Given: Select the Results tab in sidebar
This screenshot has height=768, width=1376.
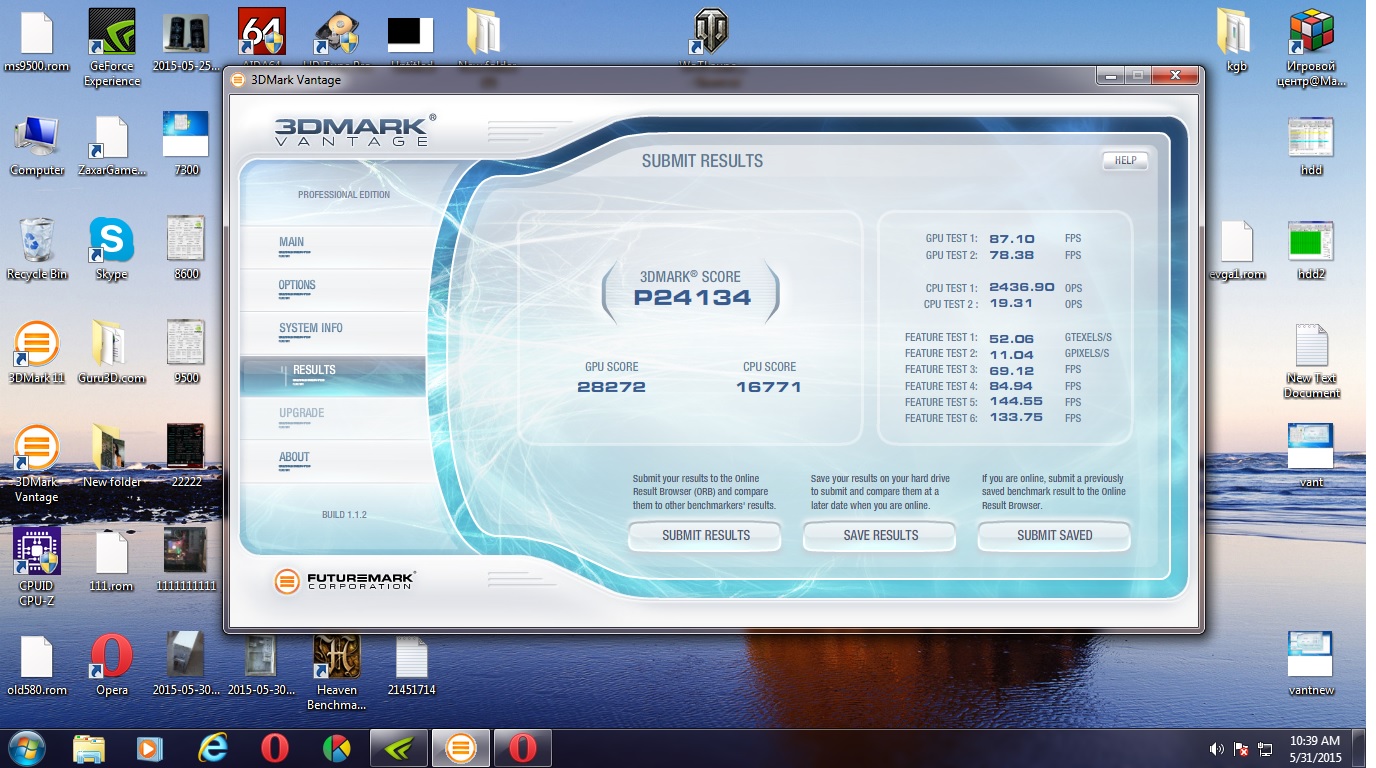Looking at the screenshot, I should pyautogui.click(x=314, y=371).
